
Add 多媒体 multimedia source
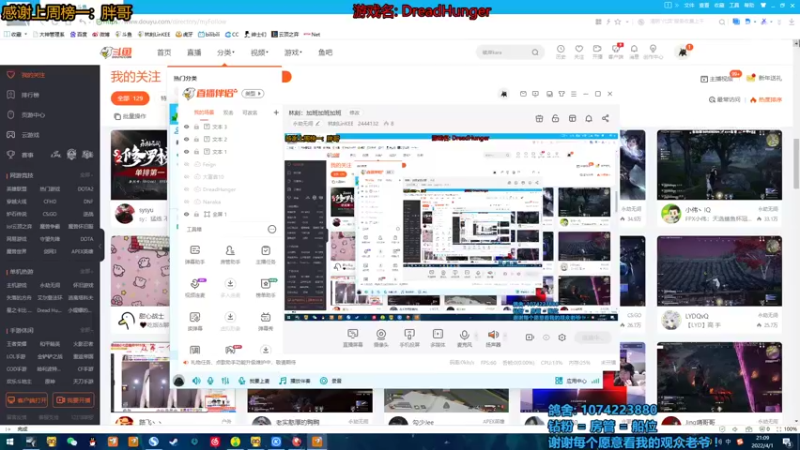[438, 338]
